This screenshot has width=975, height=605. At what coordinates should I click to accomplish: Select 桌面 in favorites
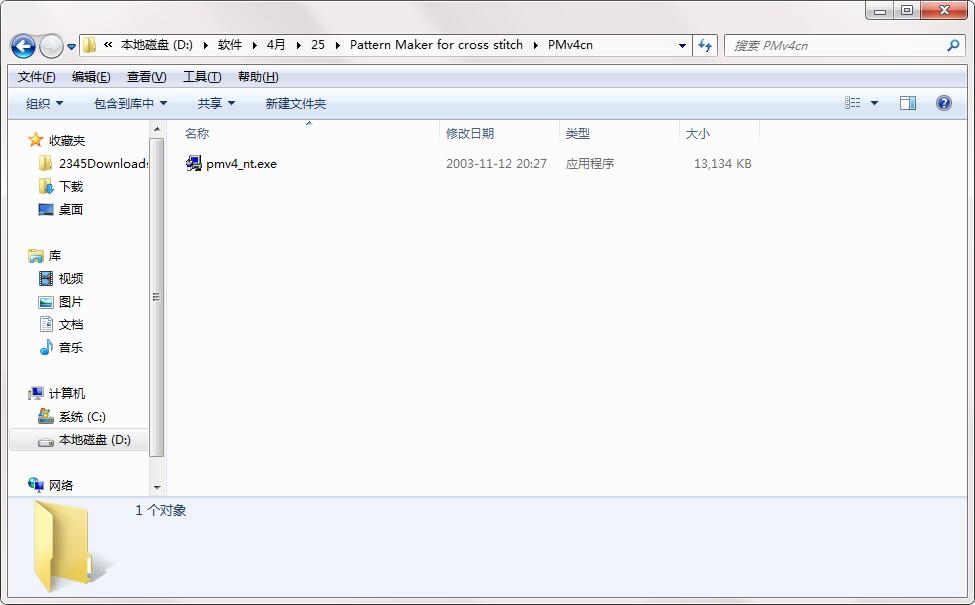tap(71, 210)
